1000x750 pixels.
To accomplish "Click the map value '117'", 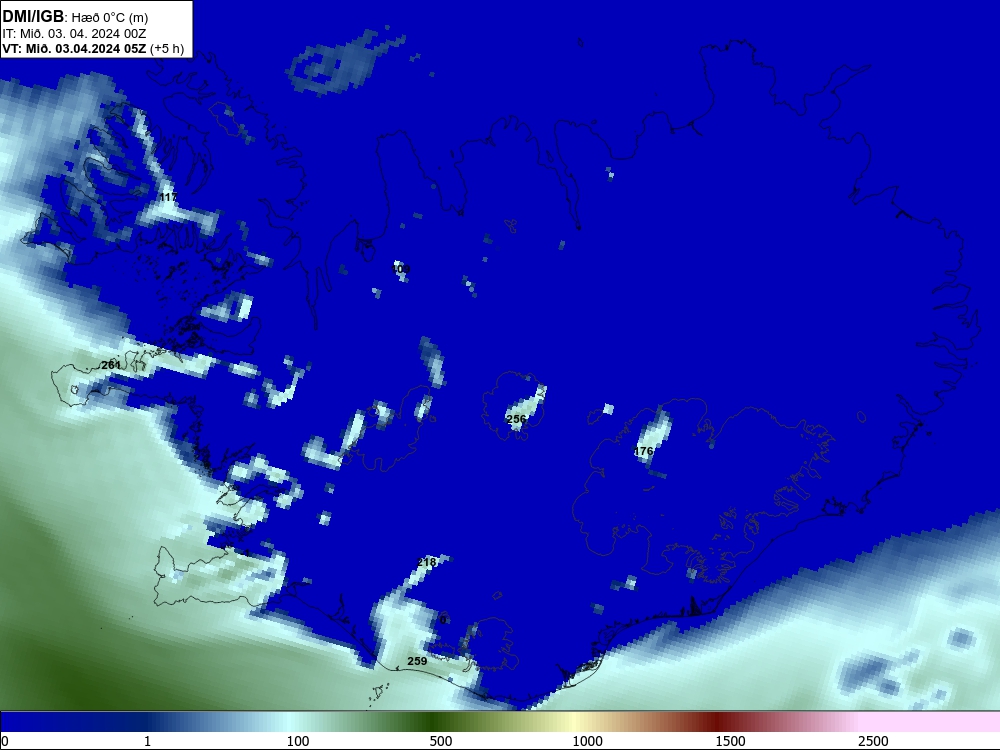I will pos(168,197).
